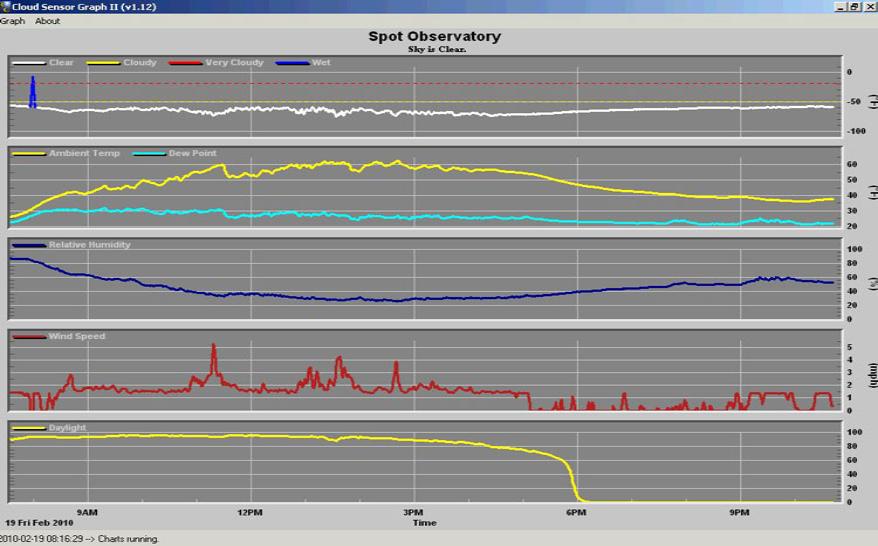This screenshot has width=878, height=546.
Task: Click the yellow Cloudy legend line
Action: tap(103, 63)
